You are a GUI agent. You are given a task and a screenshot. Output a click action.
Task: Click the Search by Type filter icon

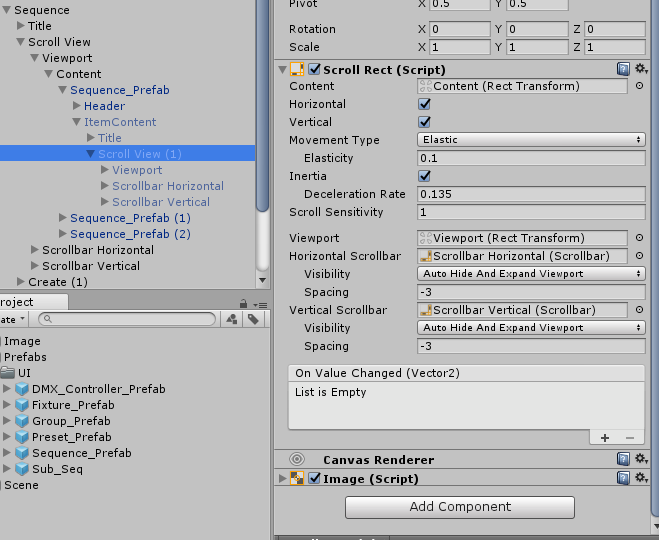232,319
